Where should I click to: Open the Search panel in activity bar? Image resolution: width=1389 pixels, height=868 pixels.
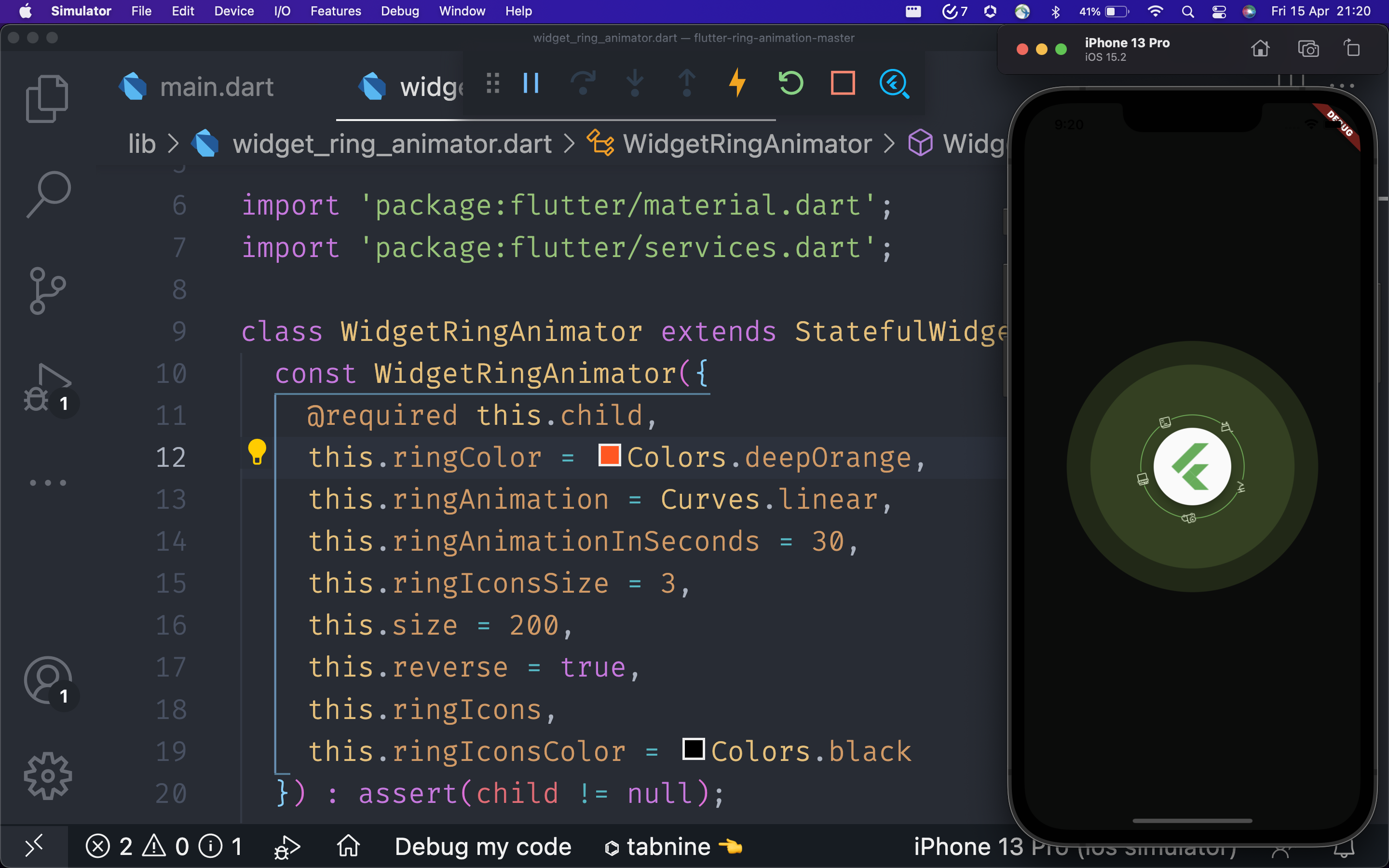pos(48,193)
